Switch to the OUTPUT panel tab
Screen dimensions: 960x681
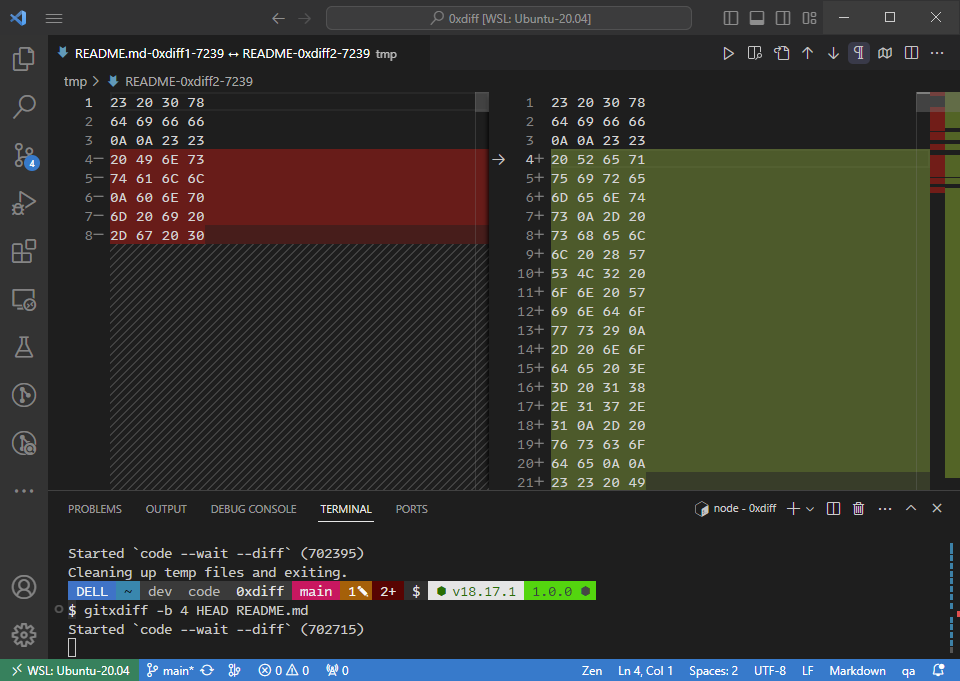tap(166, 509)
